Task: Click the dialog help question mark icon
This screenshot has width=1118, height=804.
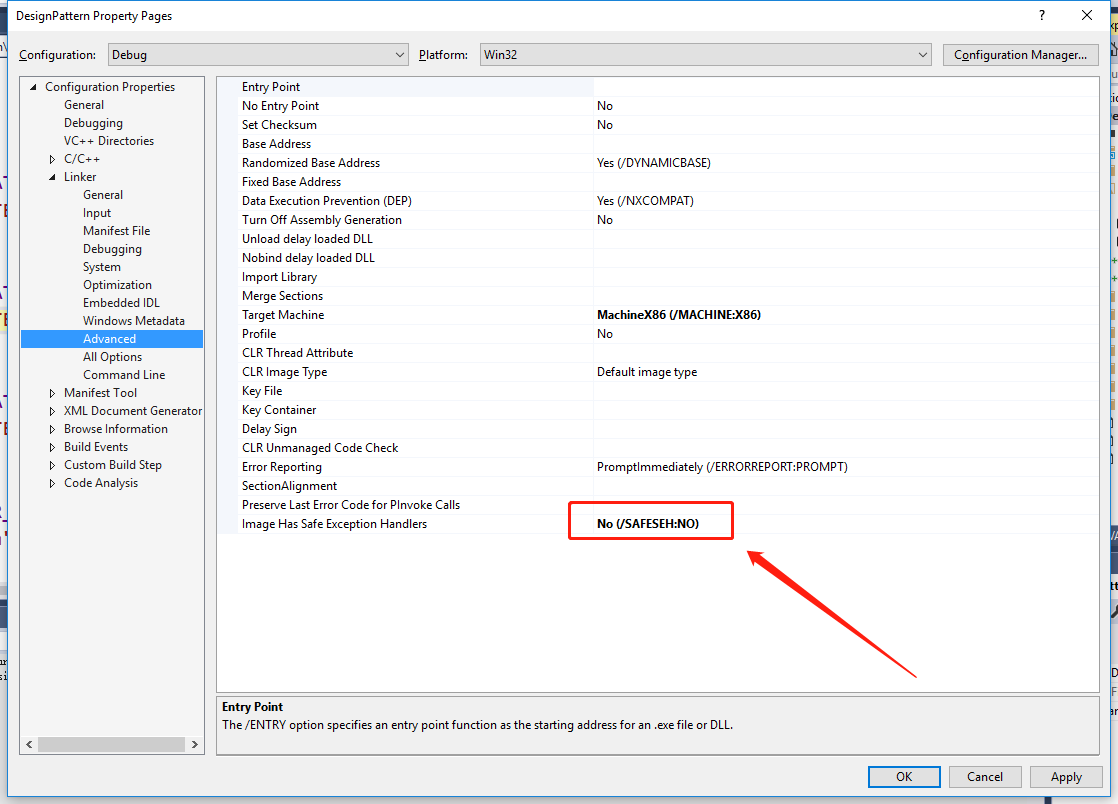Action: pyautogui.click(x=1041, y=15)
